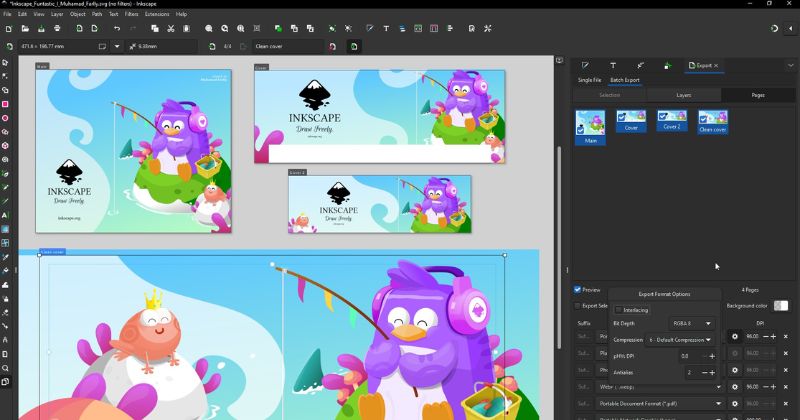
Task: Remove the first export format row
Action: pyautogui.click(x=786, y=336)
